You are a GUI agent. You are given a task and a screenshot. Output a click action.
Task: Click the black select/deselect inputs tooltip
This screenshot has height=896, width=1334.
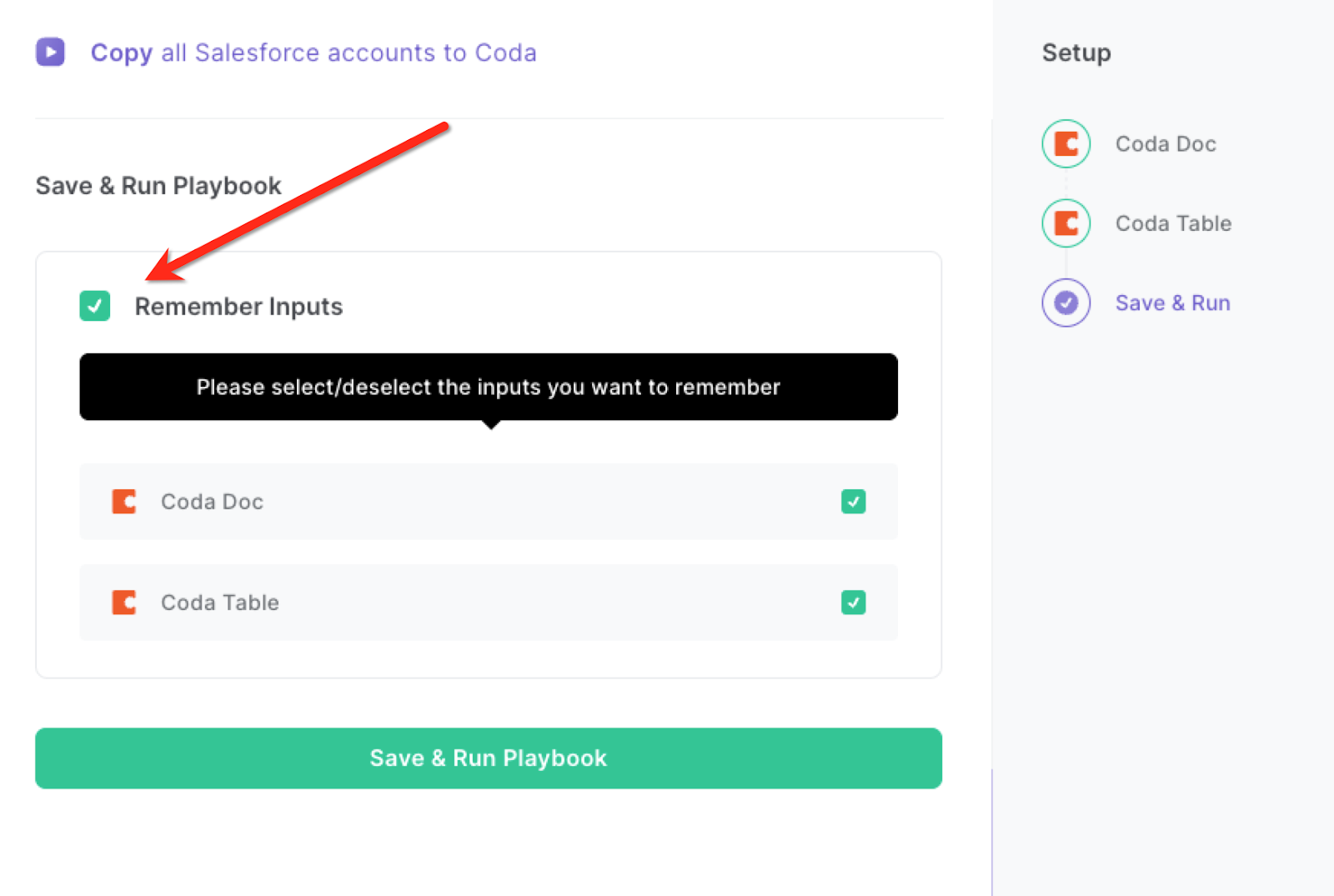pos(489,387)
